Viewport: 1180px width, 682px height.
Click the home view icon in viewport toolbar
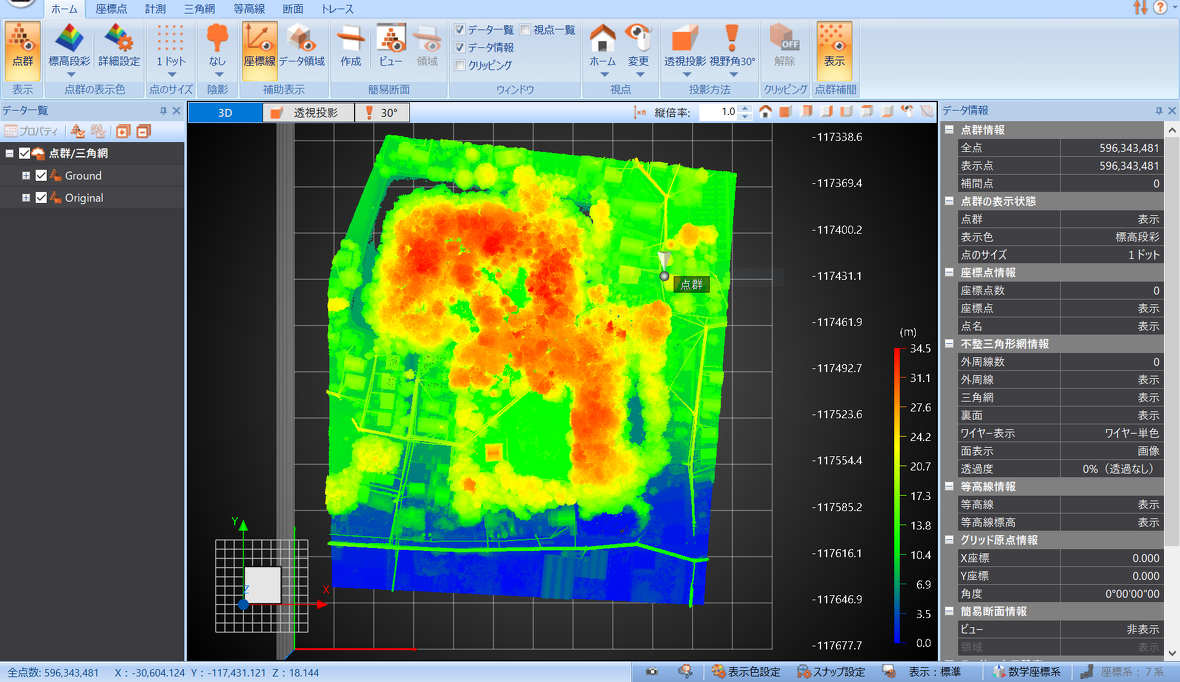765,112
